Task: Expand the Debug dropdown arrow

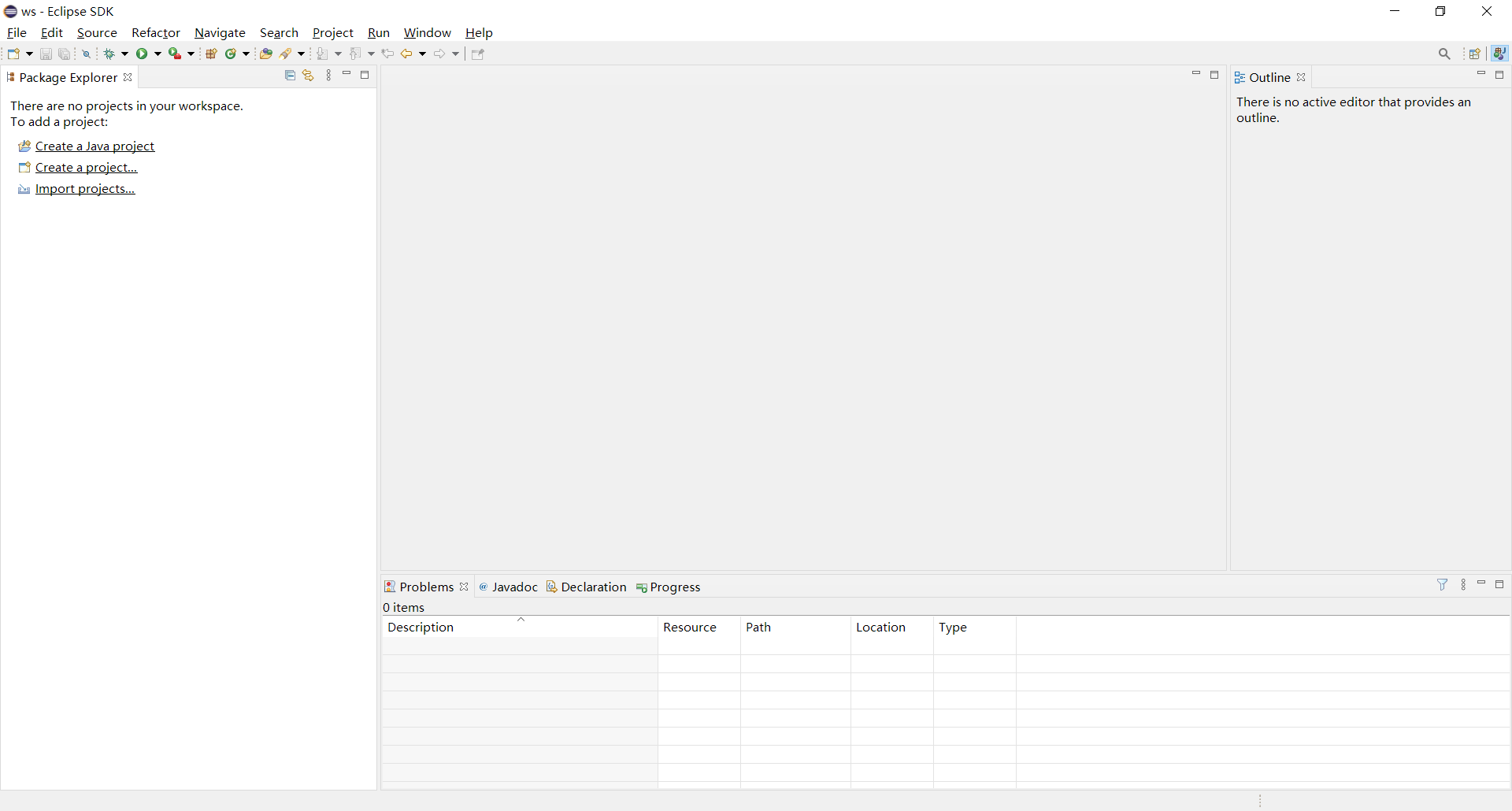Action: (x=124, y=54)
